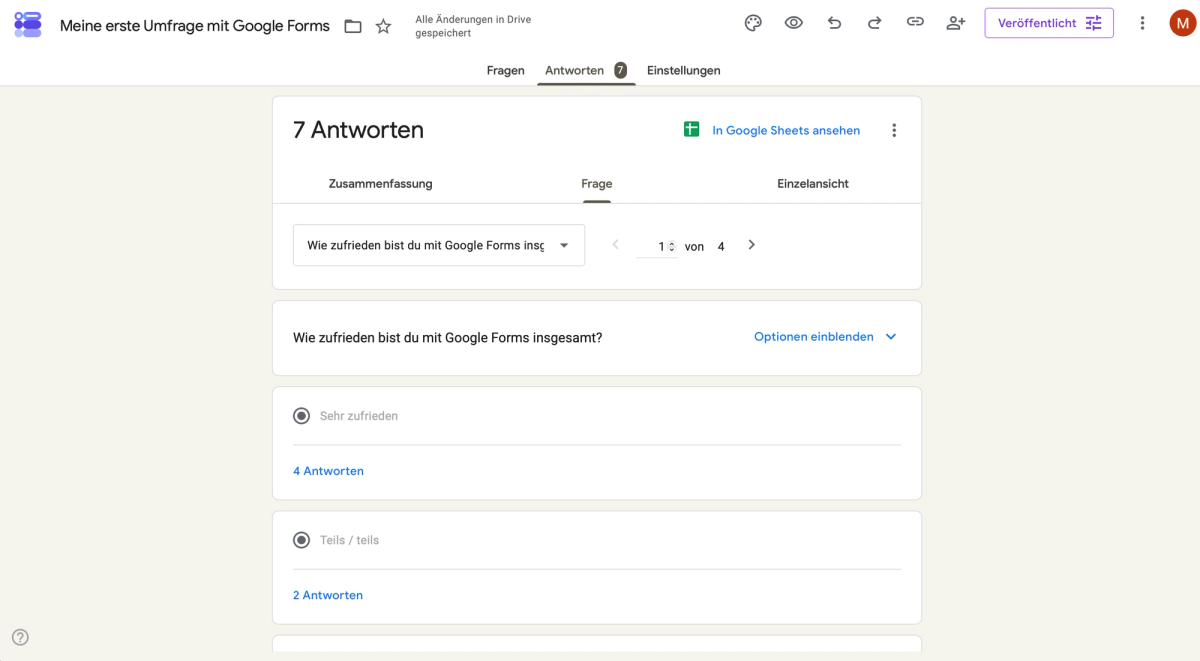Open the theme customization palette

[x=754, y=23]
